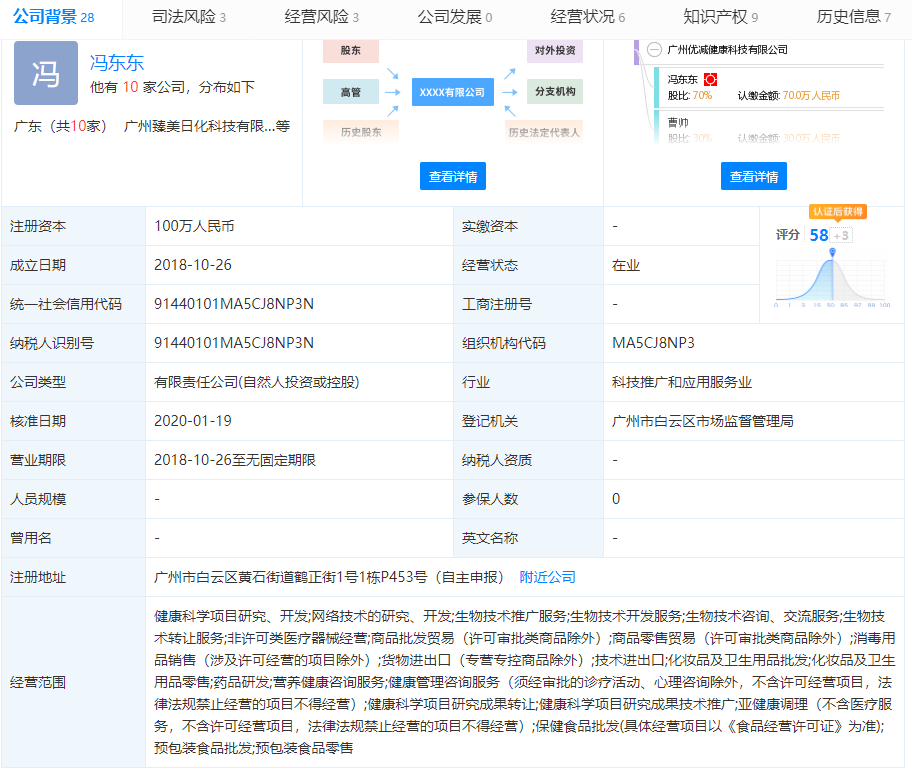This screenshot has height=770, width=912.
Task: Click 查看详情 under the shareholder tree
Action: pyautogui.click(x=753, y=176)
